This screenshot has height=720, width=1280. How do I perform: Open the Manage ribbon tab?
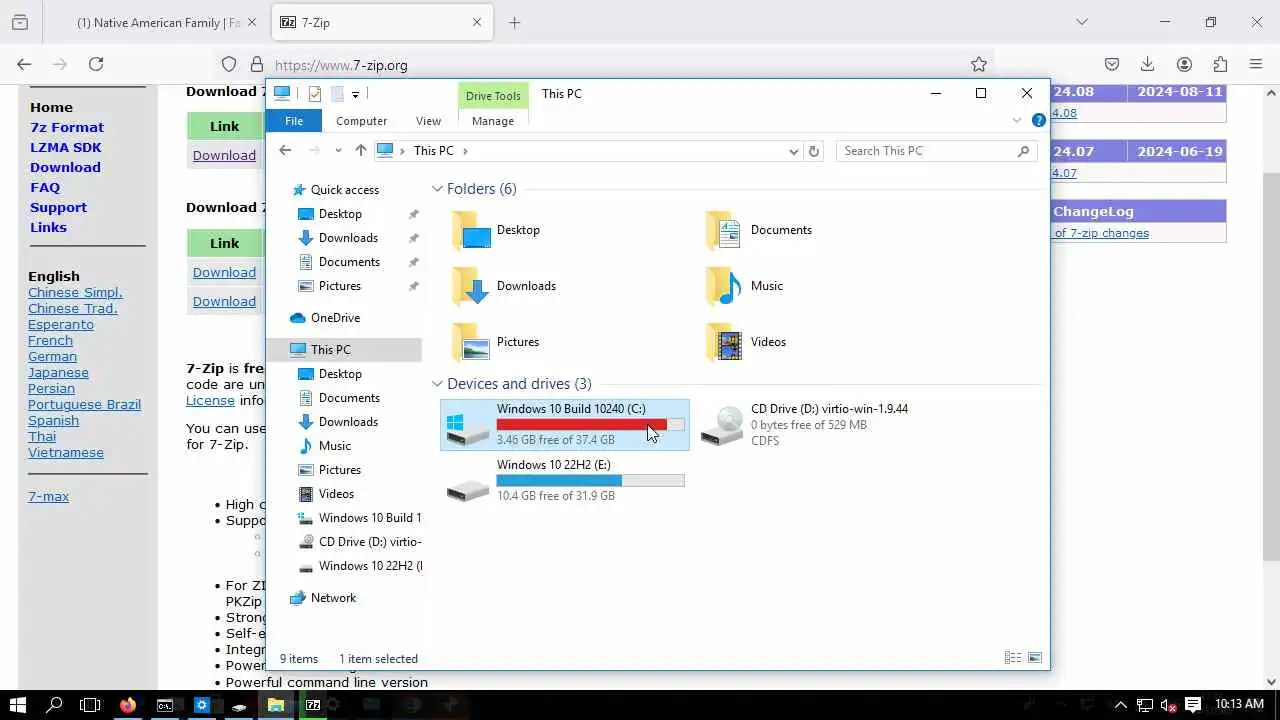point(493,121)
